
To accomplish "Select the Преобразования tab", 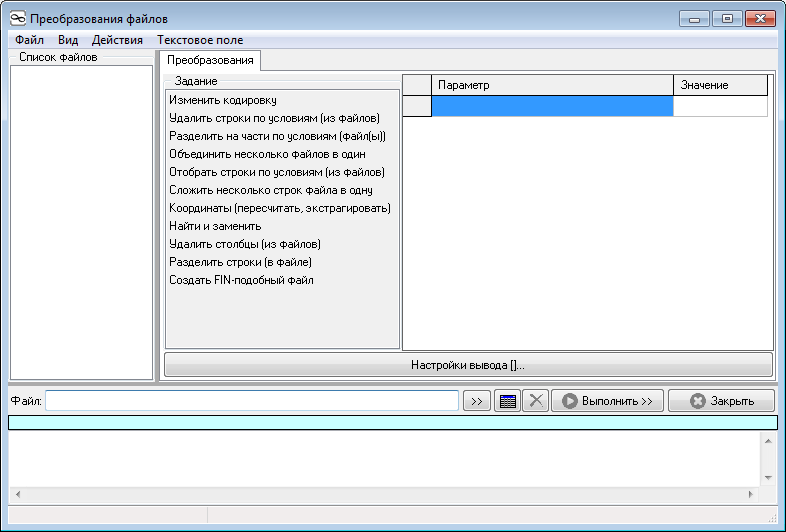I will tap(210, 60).
